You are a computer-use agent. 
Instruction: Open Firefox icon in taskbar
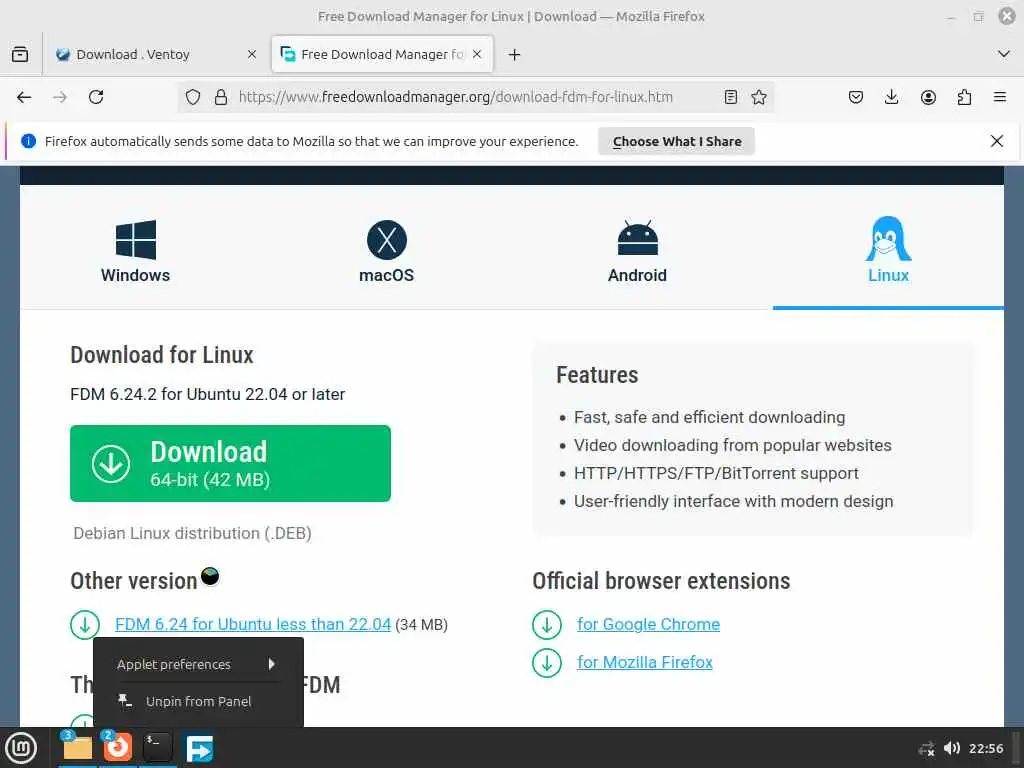point(118,748)
